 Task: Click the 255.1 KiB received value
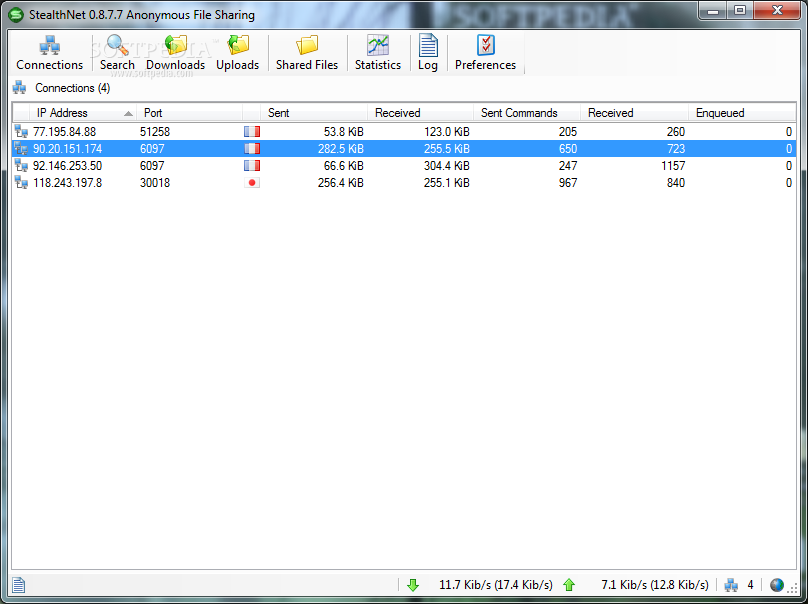[447, 183]
